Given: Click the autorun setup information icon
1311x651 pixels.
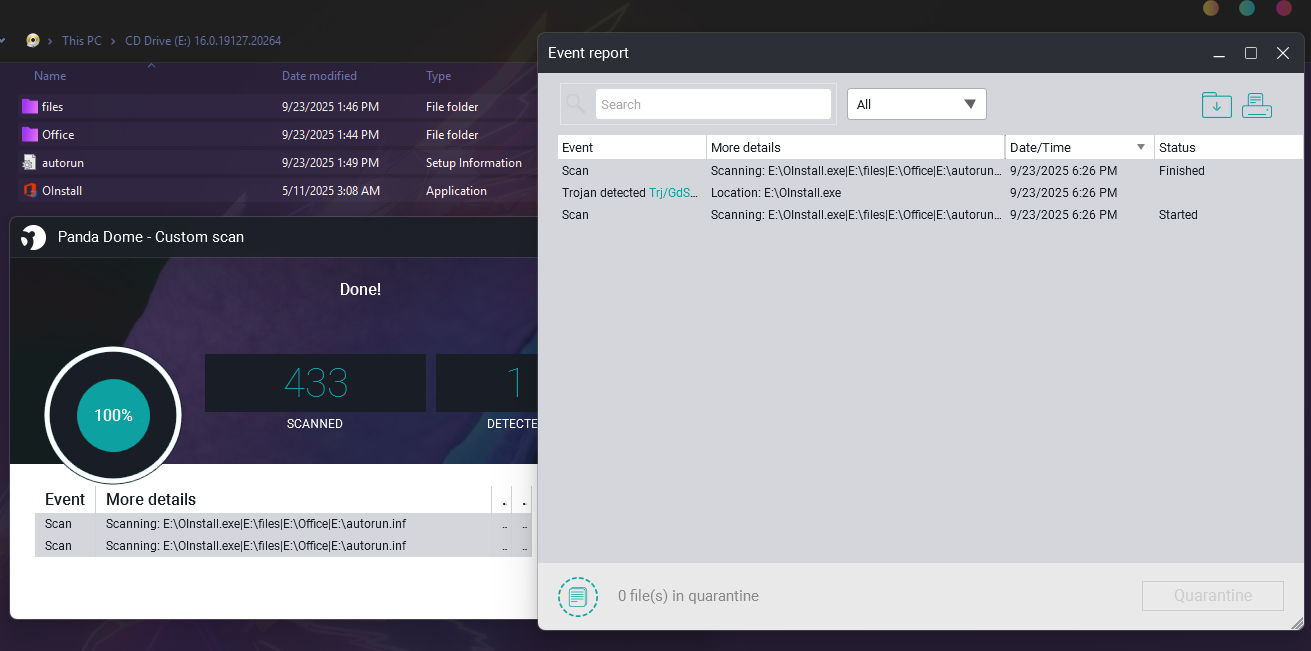Looking at the screenshot, I should (29, 162).
